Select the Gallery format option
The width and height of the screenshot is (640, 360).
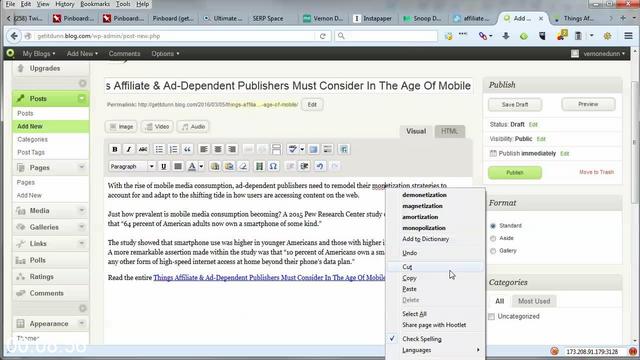point(493,251)
